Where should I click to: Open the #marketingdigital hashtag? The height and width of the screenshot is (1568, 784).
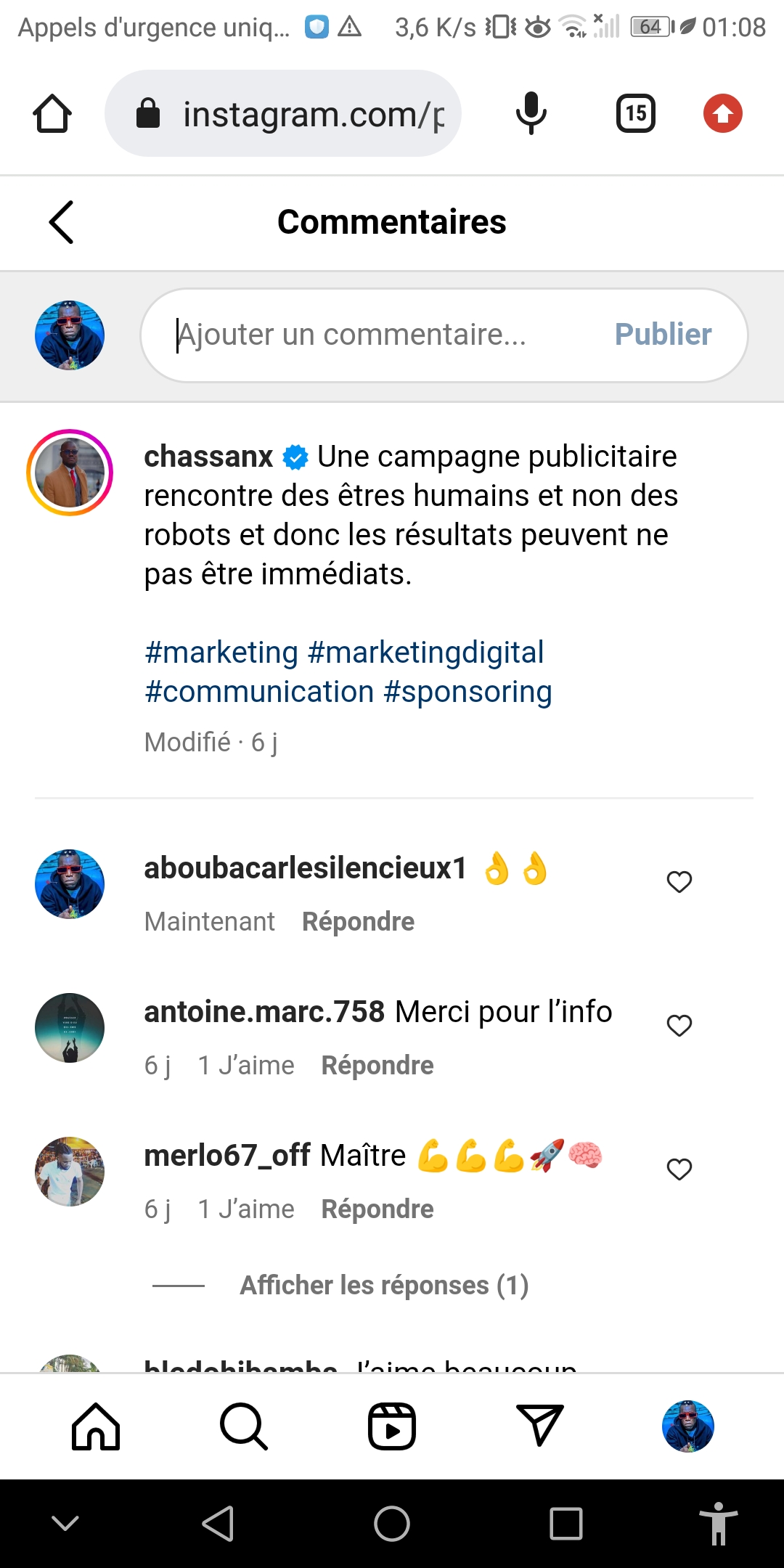[x=425, y=653]
